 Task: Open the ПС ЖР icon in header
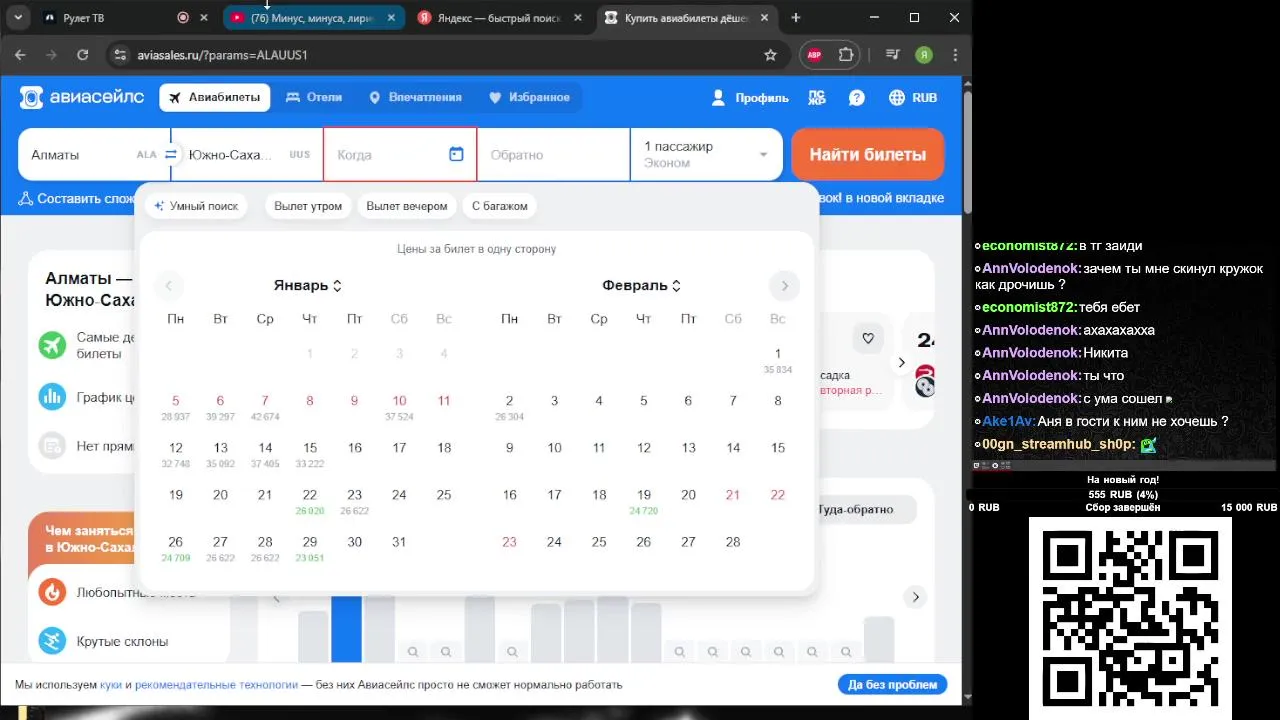point(817,98)
